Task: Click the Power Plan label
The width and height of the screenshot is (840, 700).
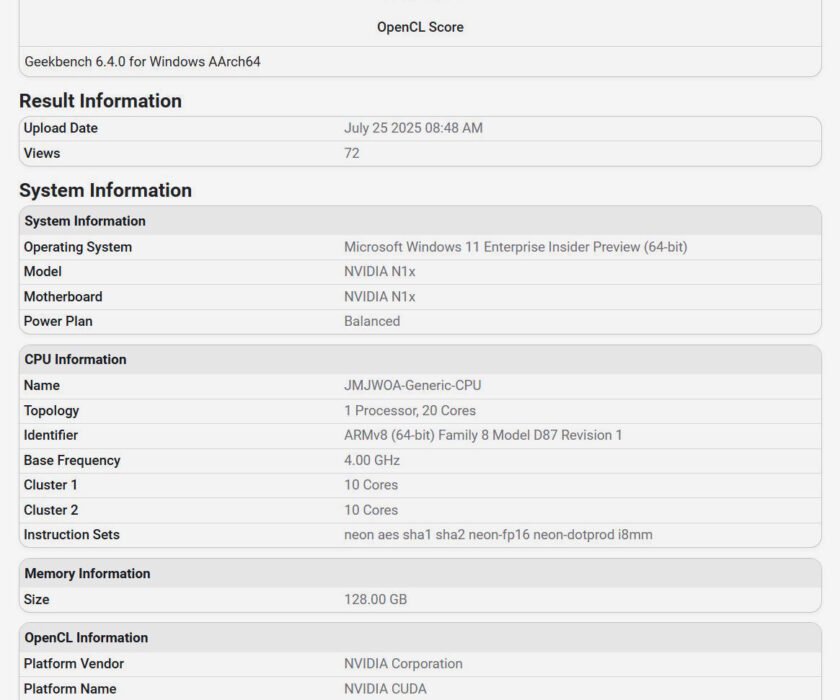Action: pyautogui.click(x=58, y=321)
